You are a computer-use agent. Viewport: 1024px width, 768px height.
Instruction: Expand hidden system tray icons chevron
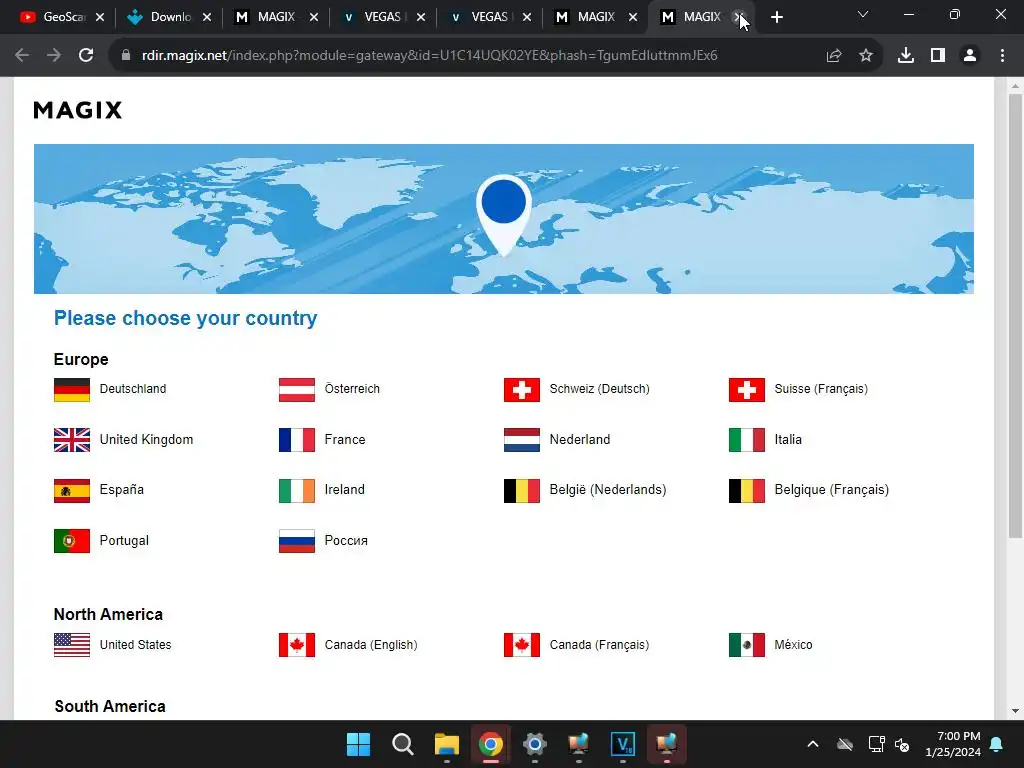pyautogui.click(x=813, y=744)
